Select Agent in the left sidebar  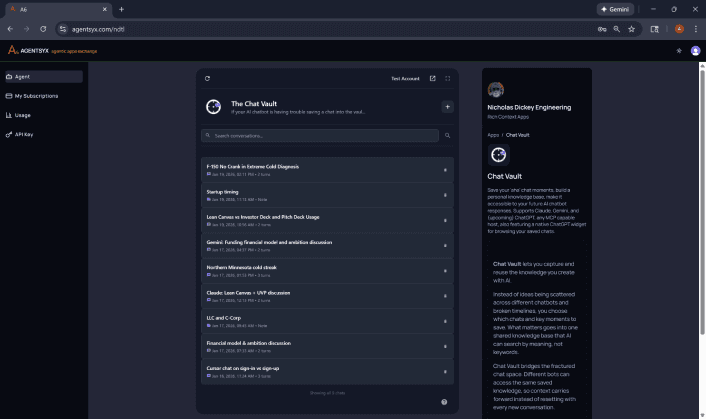tap(44, 77)
